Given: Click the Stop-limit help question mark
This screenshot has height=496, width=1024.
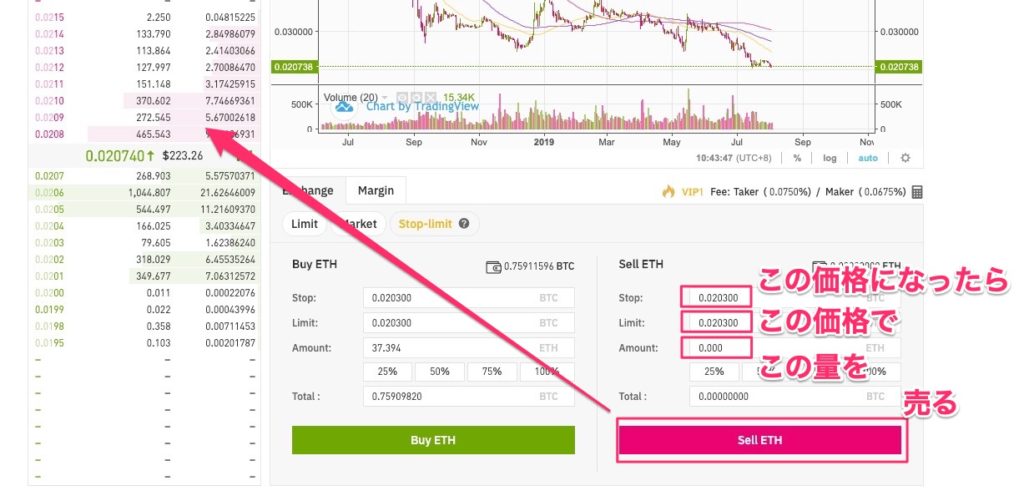Looking at the screenshot, I should coord(464,224).
